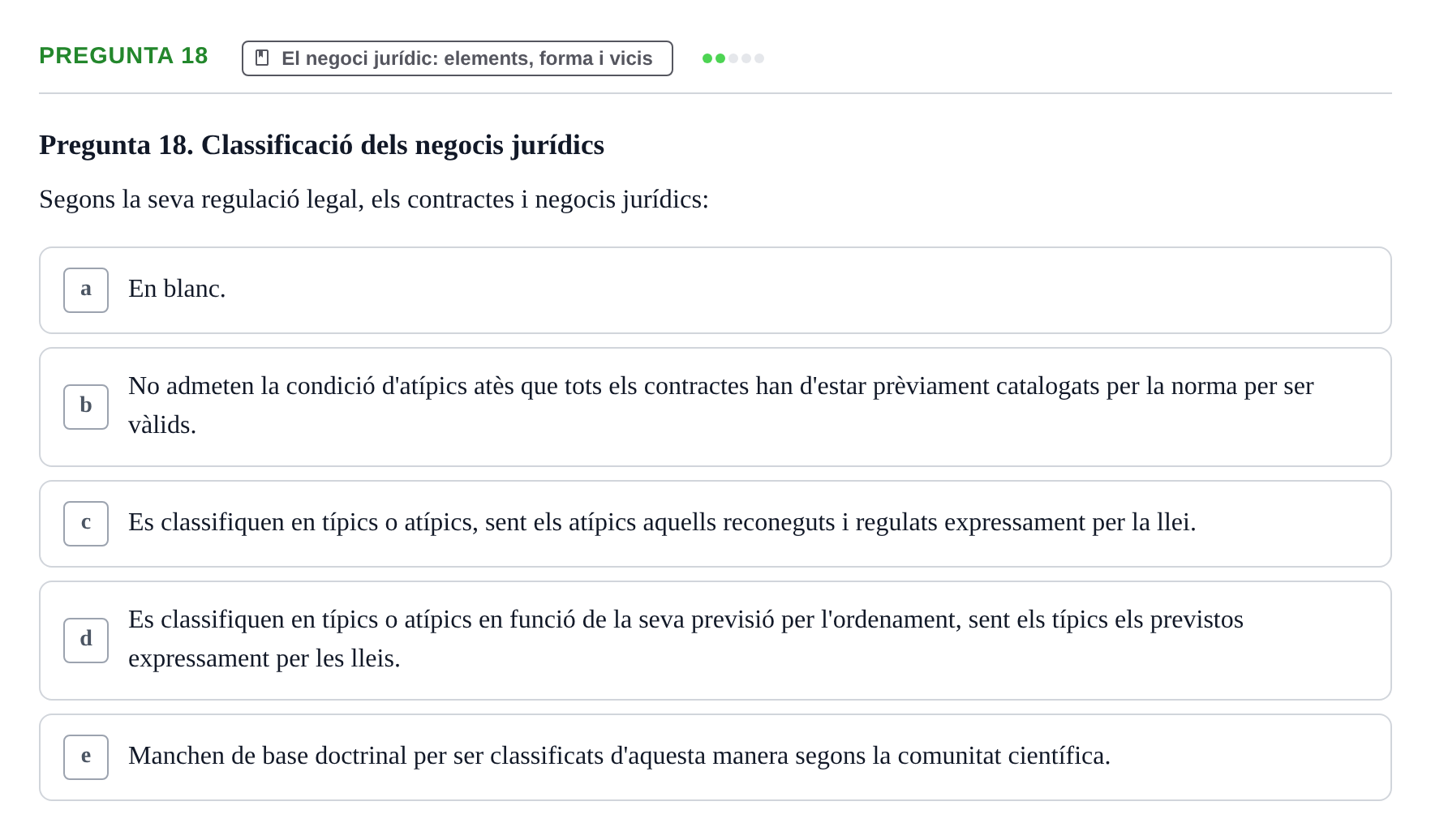Select answer letter box 'a'
The height and width of the screenshot is (840, 1431).
[86, 290]
